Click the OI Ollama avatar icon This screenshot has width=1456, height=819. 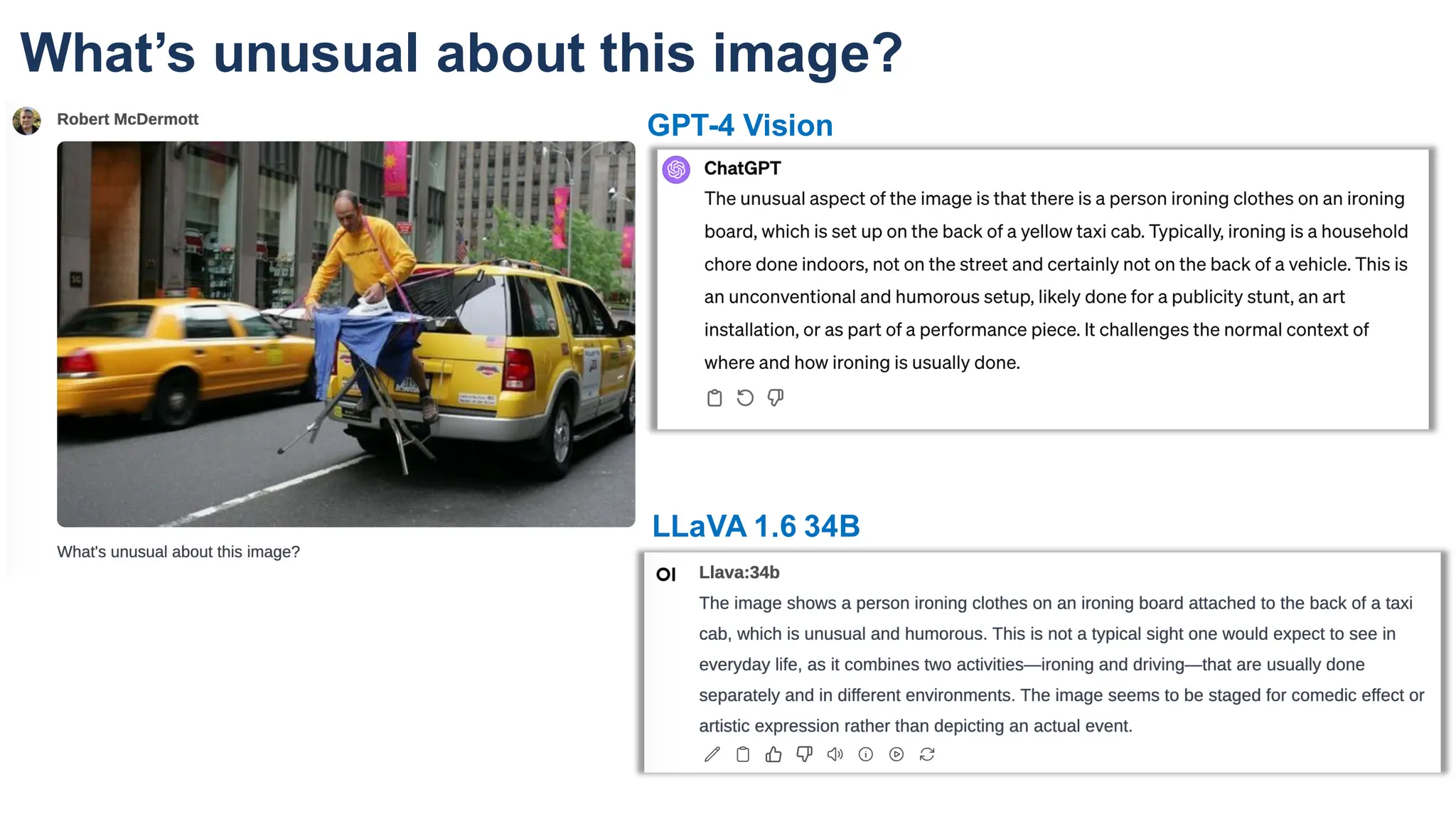[x=666, y=574]
